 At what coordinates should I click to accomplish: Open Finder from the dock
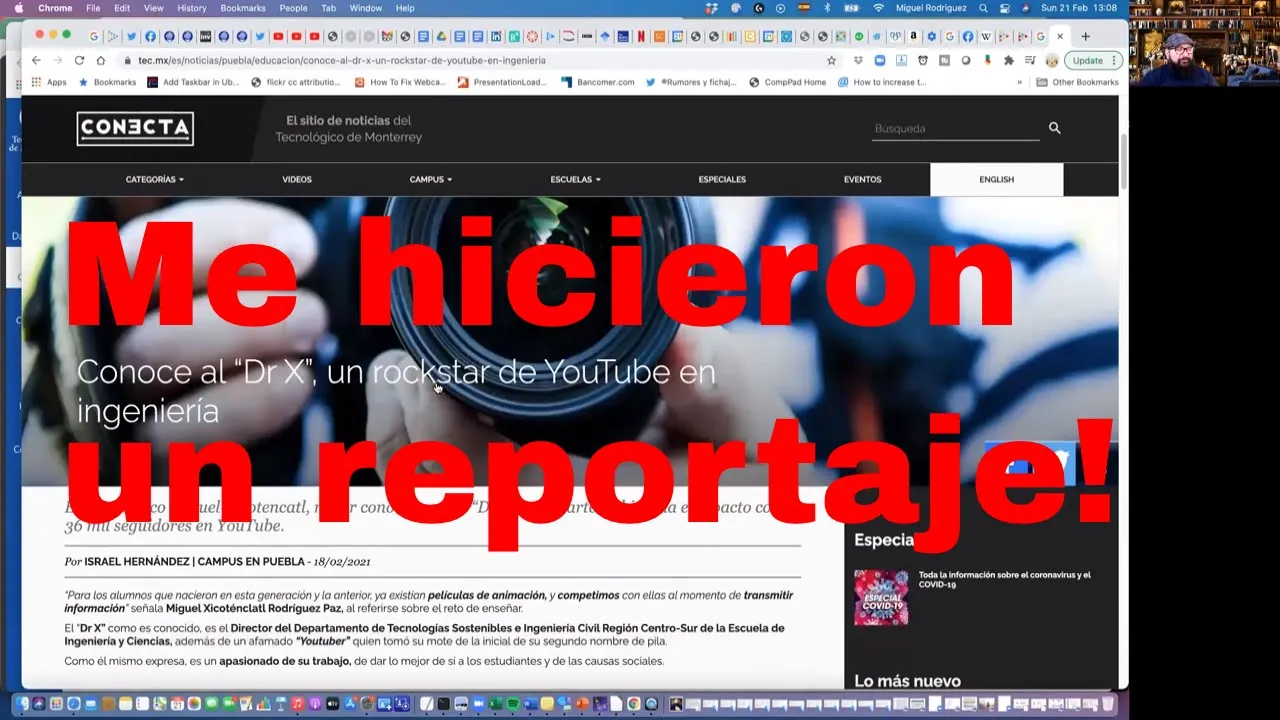pyautogui.click(x=23, y=704)
